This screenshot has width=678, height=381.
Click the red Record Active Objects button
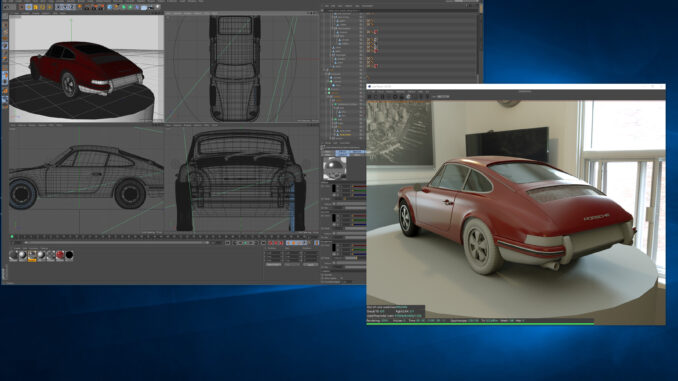point(270,243)
